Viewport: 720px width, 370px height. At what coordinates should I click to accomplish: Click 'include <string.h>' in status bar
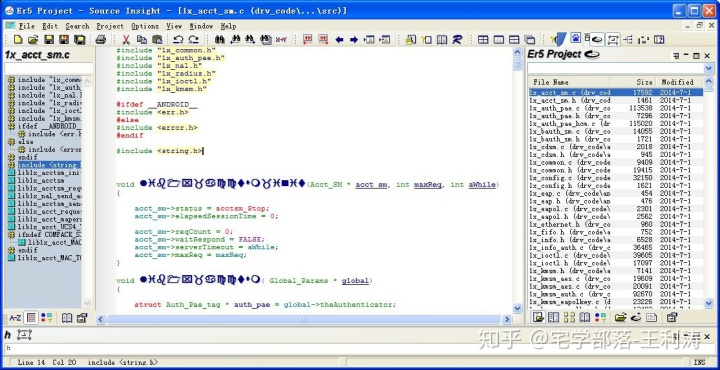pyautogui.click(x=123, y=362)
